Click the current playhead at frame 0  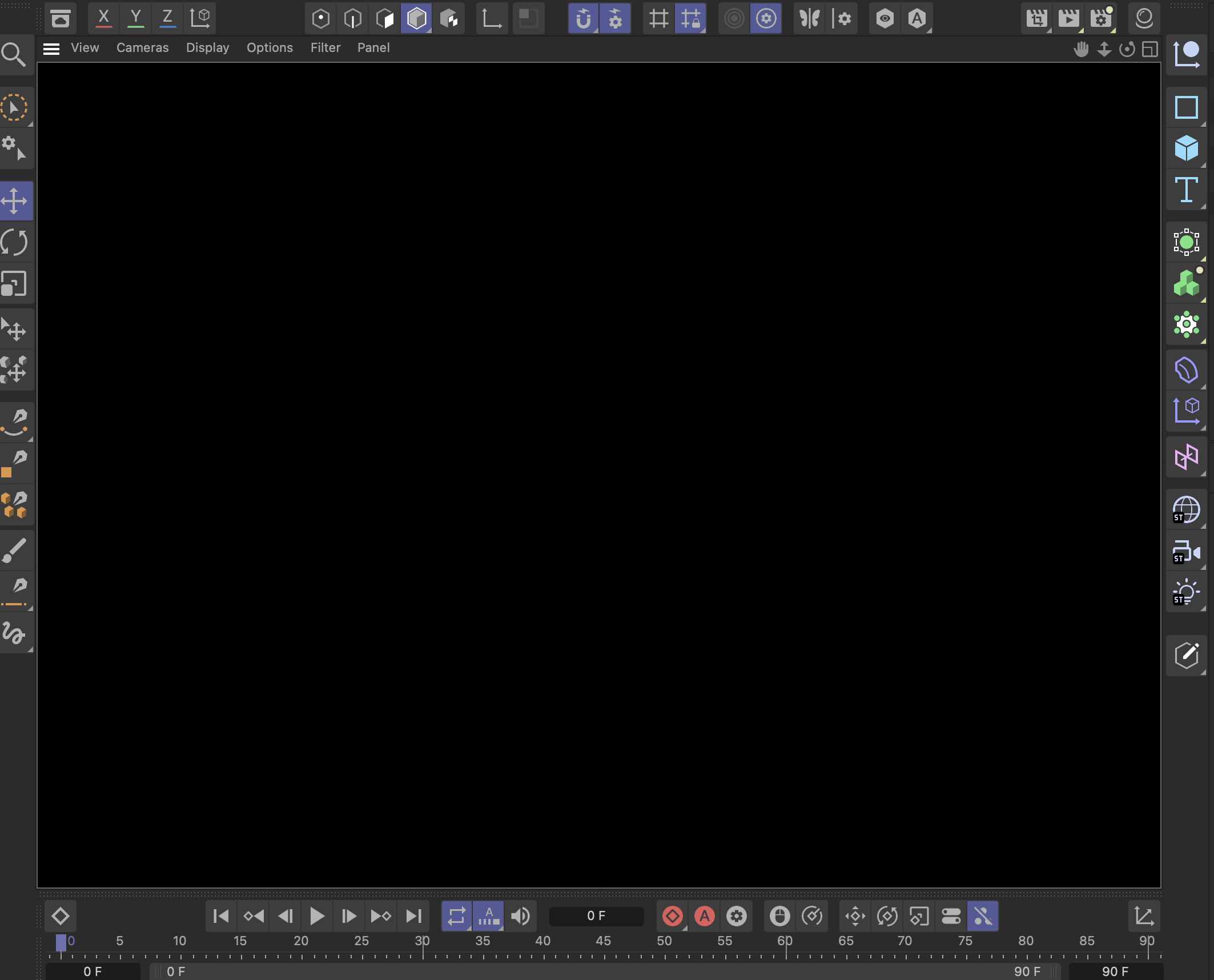tap(61, 942)
